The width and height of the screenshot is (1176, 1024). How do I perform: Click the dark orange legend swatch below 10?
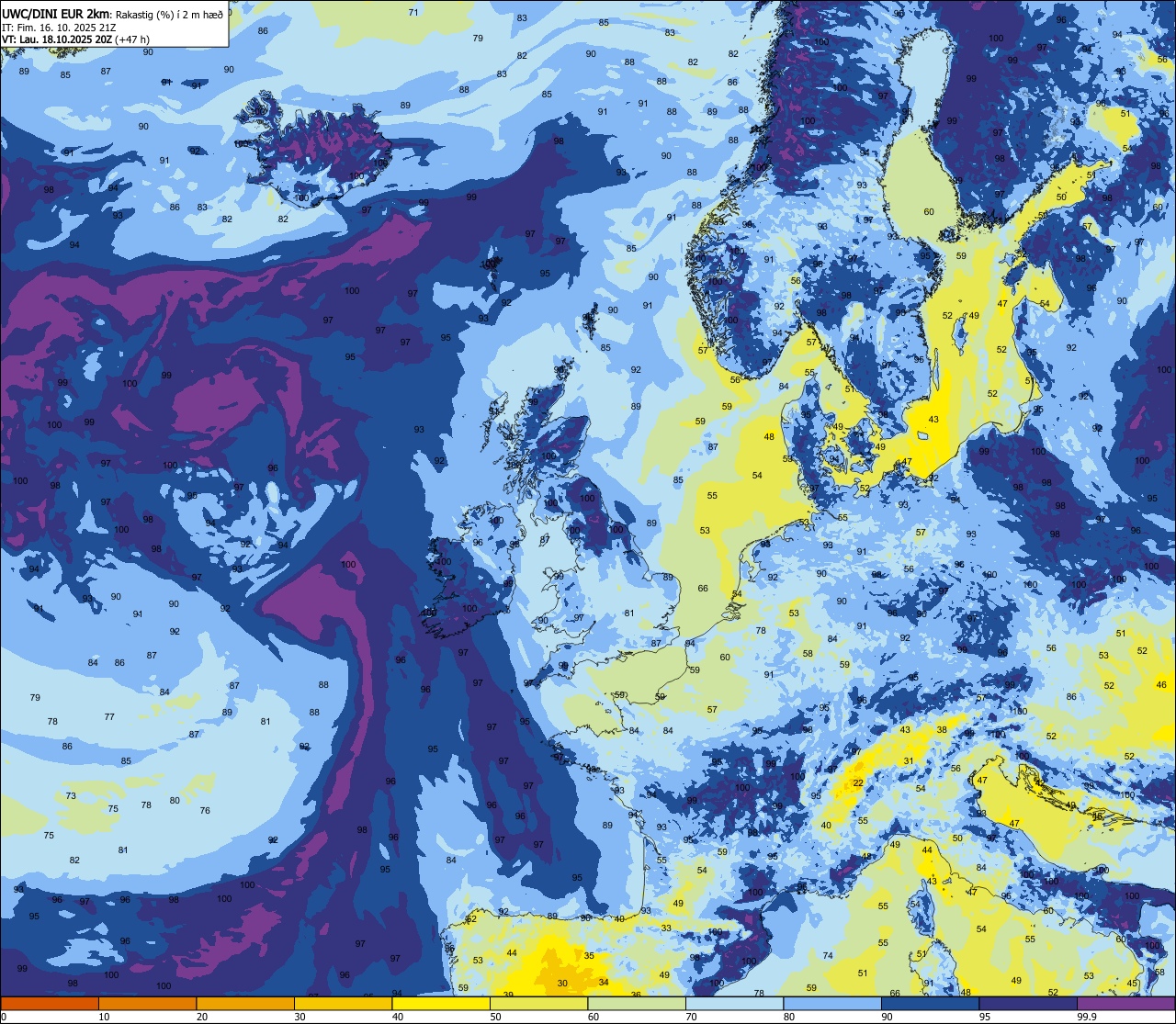49,1003
